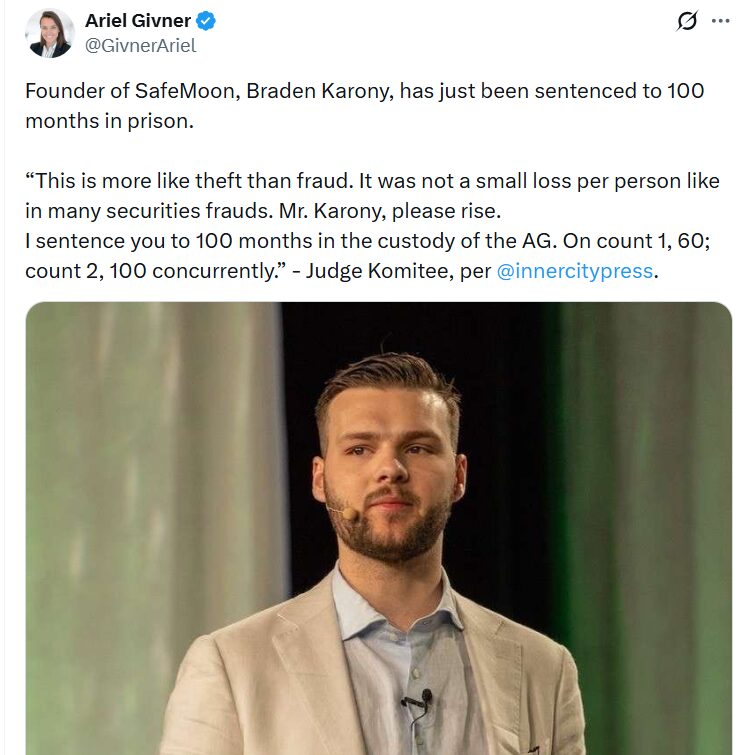The width and height of the screenshot is (742, 755).
Task: Open the Grok icon on the tweet
Action: [687, 21]
